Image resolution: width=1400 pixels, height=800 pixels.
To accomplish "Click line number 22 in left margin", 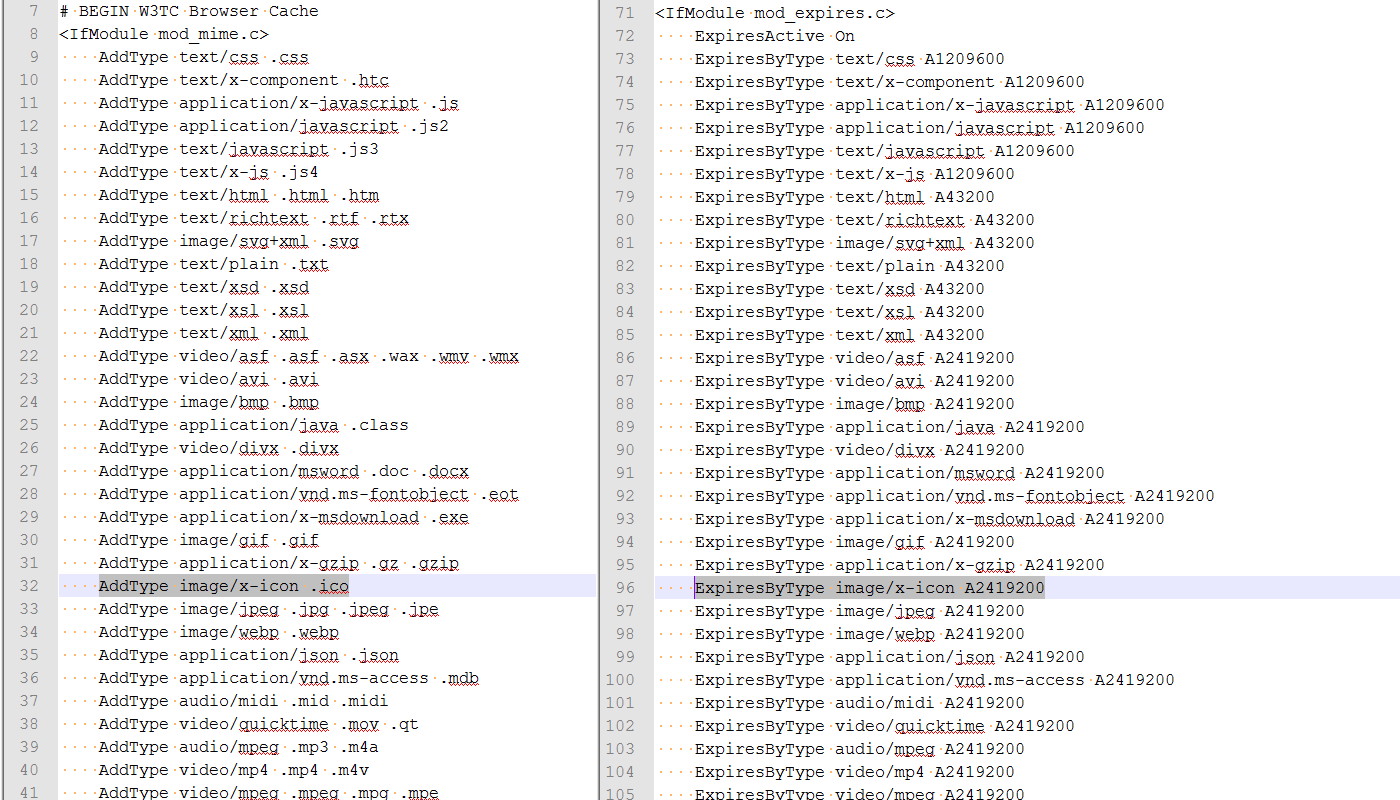I will [29, 356].
